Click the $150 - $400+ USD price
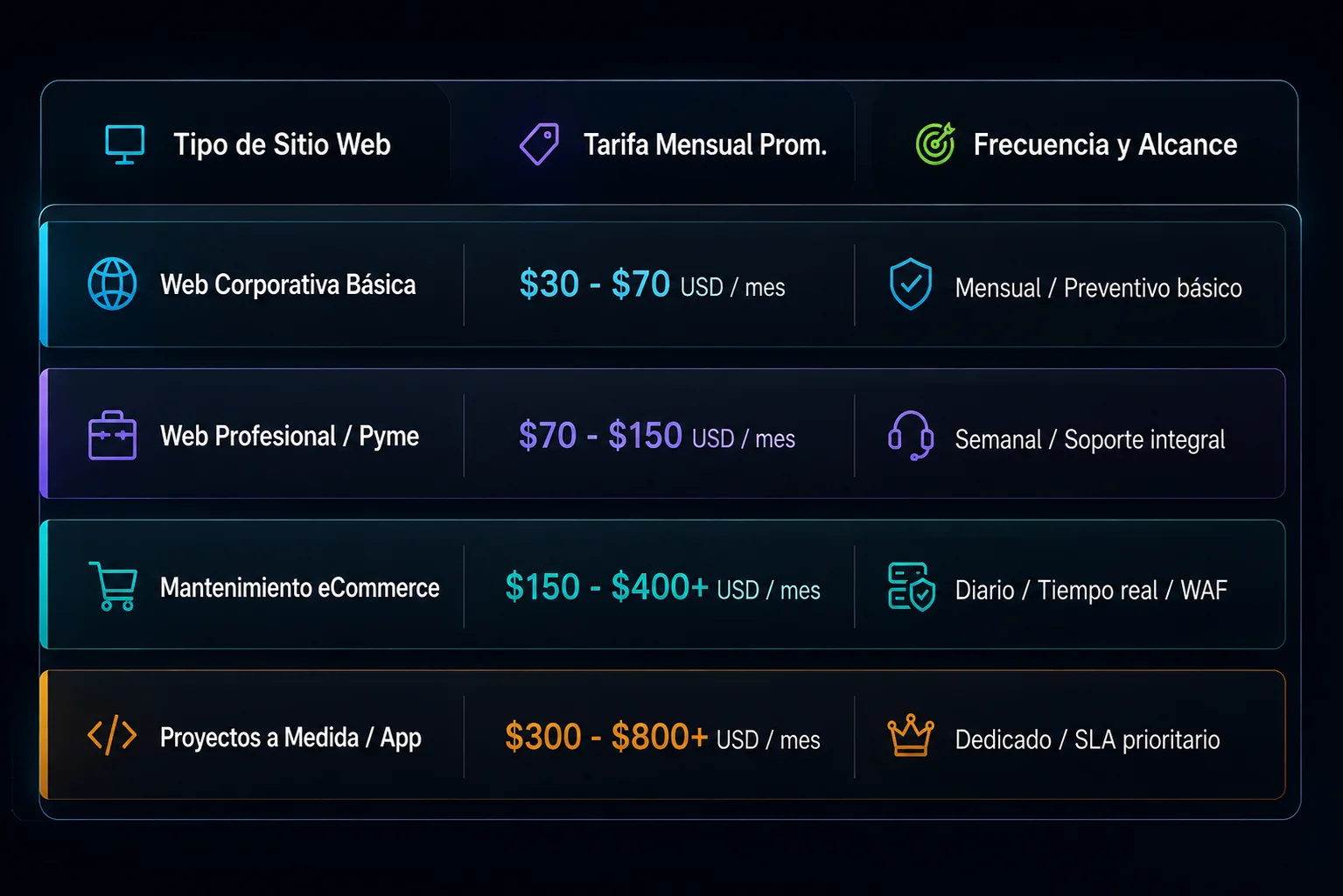 pyautogui.click(x=662, y=587)
